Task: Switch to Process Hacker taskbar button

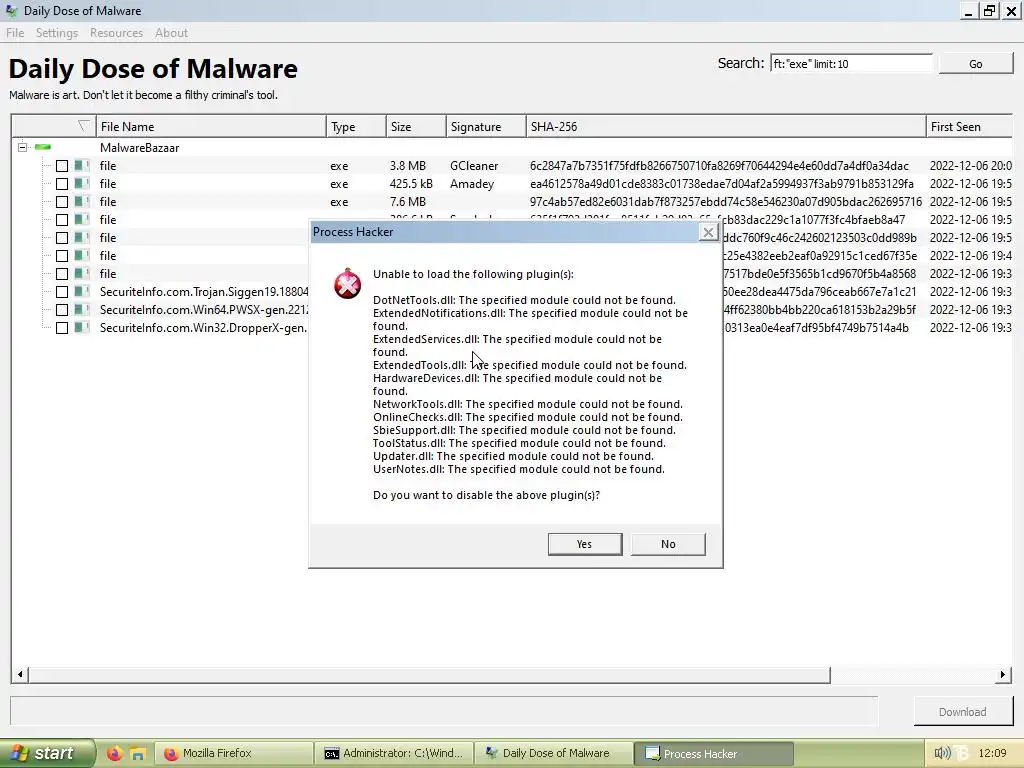Action: tap(714, 754)
